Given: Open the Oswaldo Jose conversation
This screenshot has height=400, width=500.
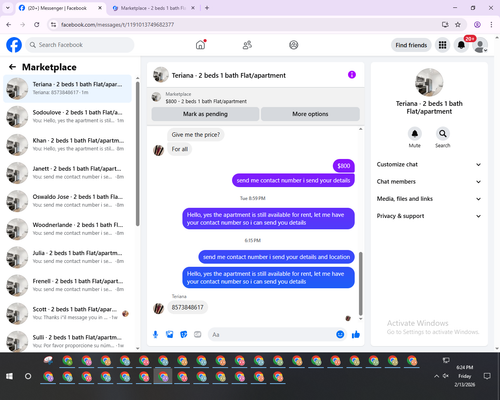Looking at the screenshot, I should coord(67,201).
